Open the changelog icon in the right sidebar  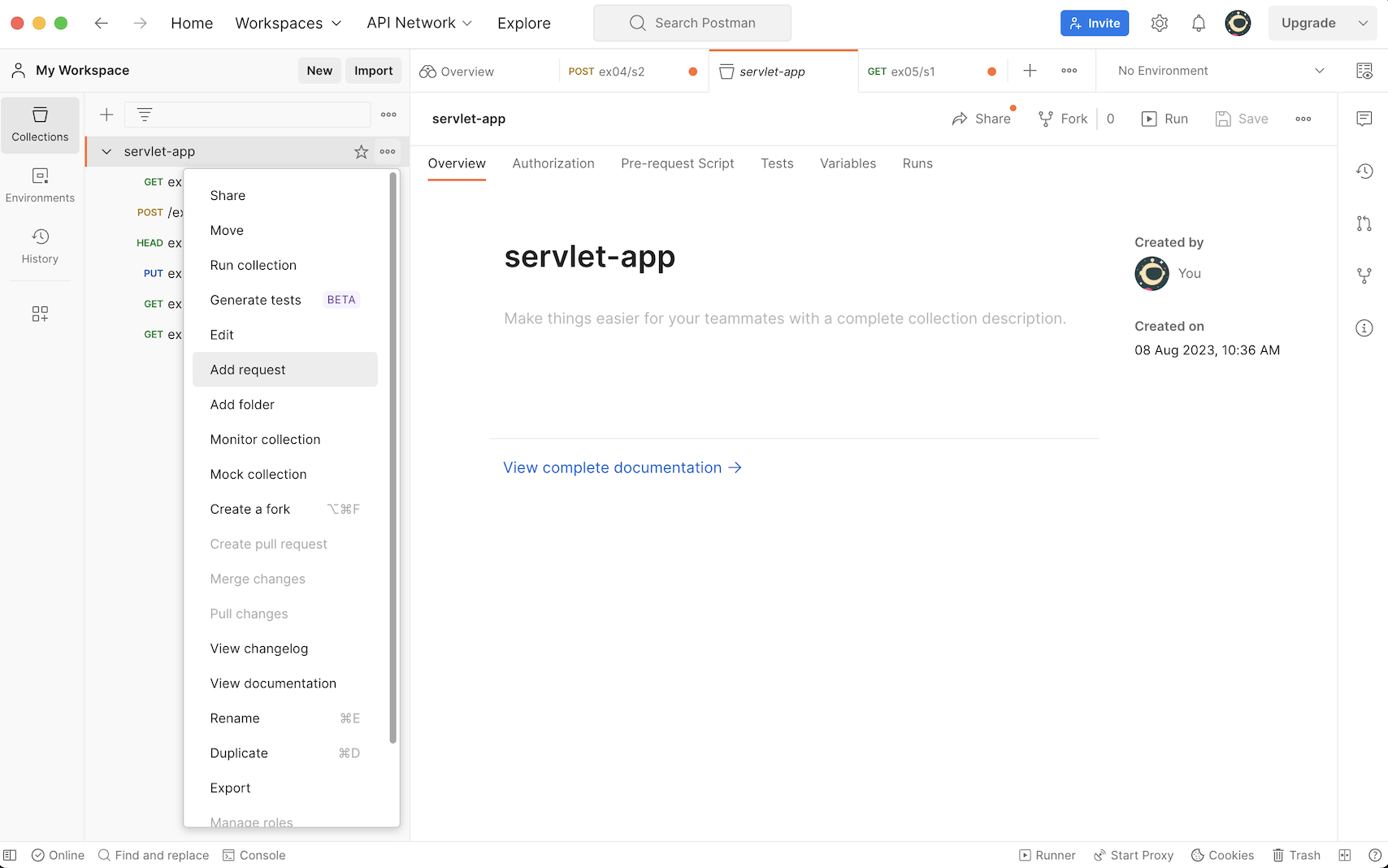[x=1364, y=171]
